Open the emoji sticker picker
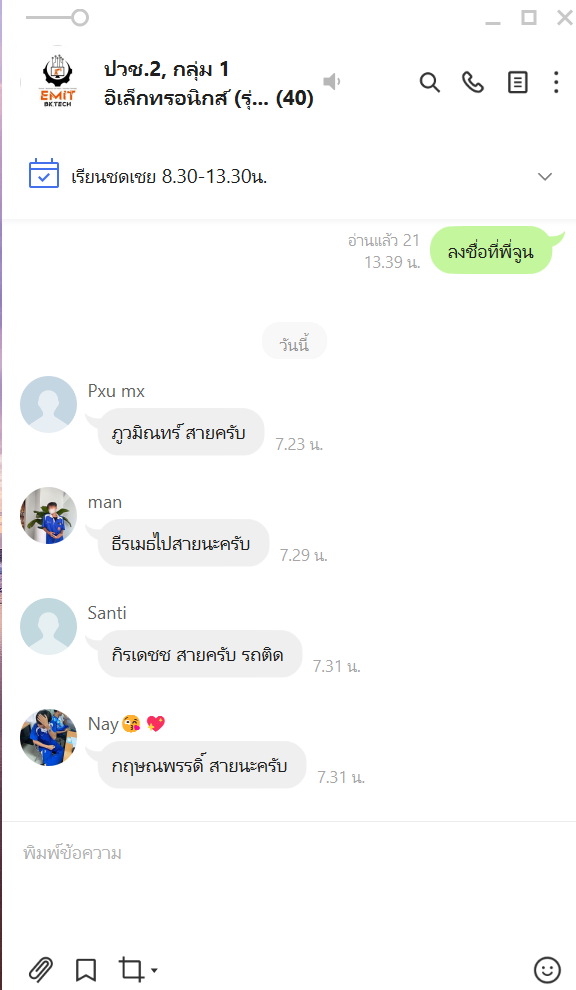576x990 pixels. [547, 970]
